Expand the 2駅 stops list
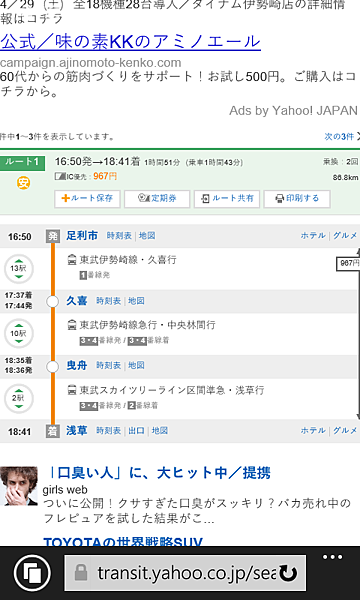Viewport: 360px width, 600px height. tap(19, 398)
